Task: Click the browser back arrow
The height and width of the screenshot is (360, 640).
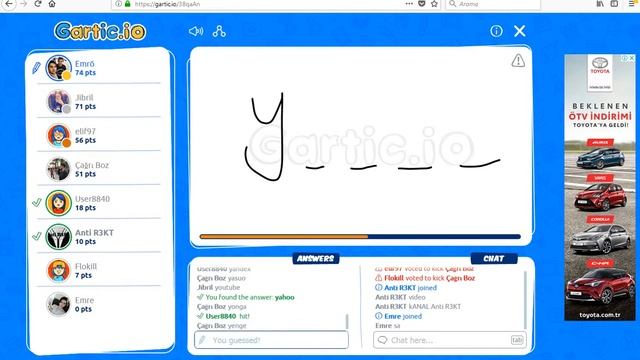Action: (x=9, y=4)
